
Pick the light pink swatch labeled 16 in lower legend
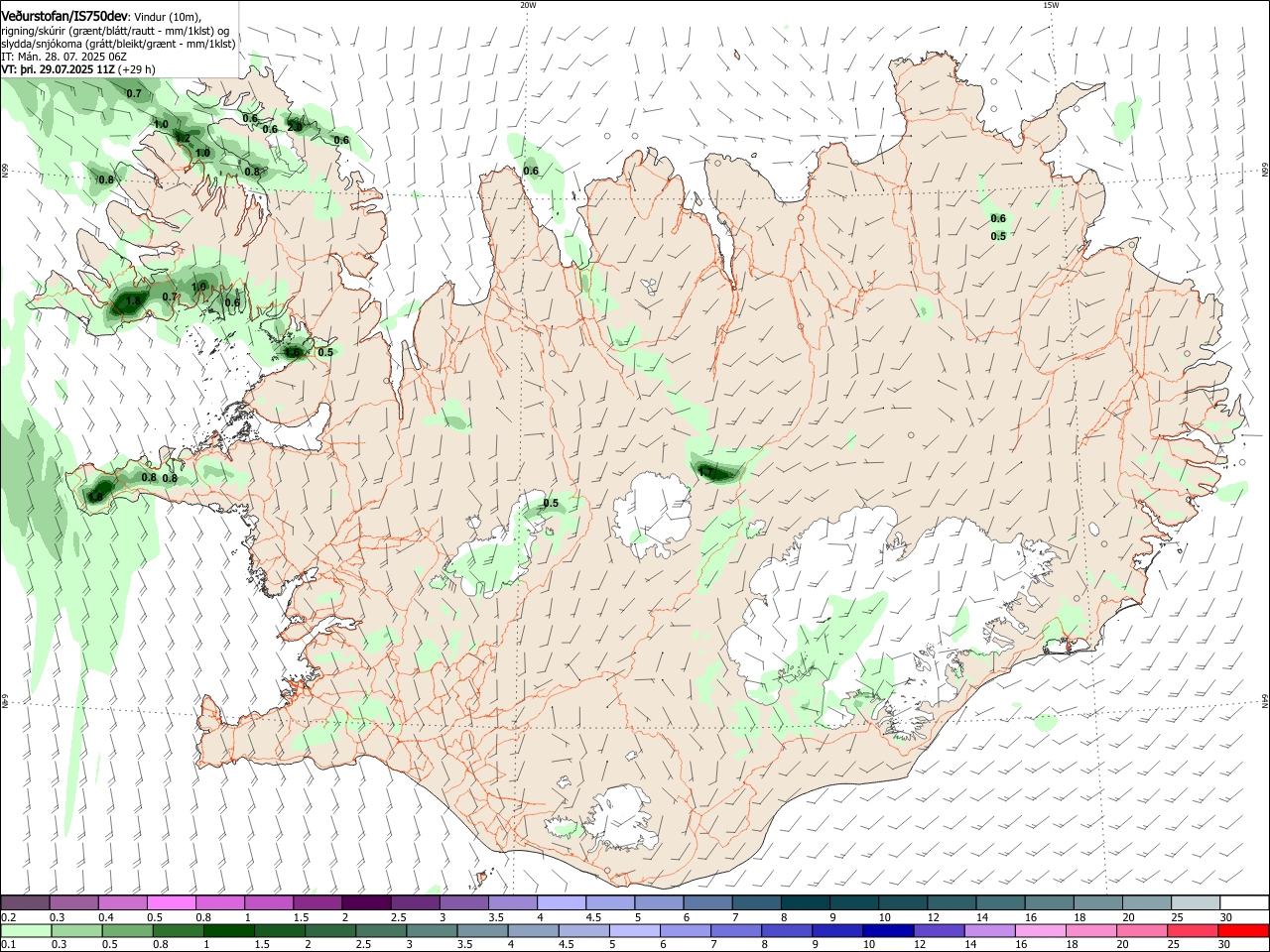pyautogui.click(x=1040, y=930)
